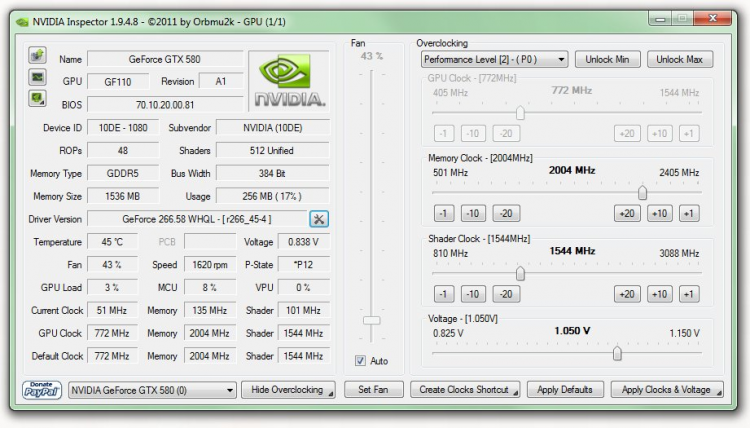This screenshot has height=428, width=750.
Task: Click the Shader Clock slider handle
Action: coord(520,274)
